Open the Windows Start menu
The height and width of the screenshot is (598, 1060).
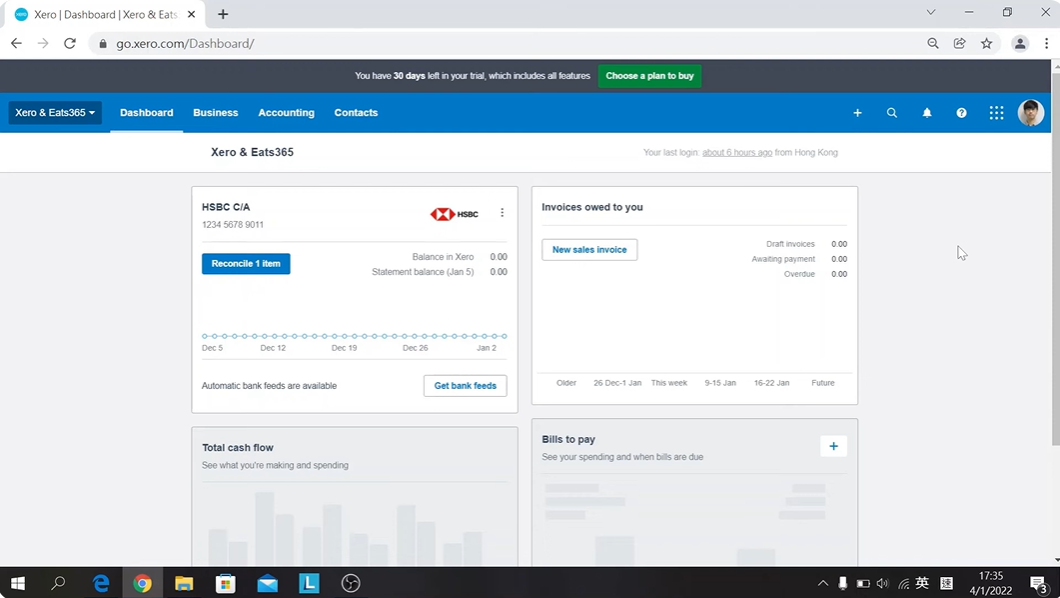point(18,583)
